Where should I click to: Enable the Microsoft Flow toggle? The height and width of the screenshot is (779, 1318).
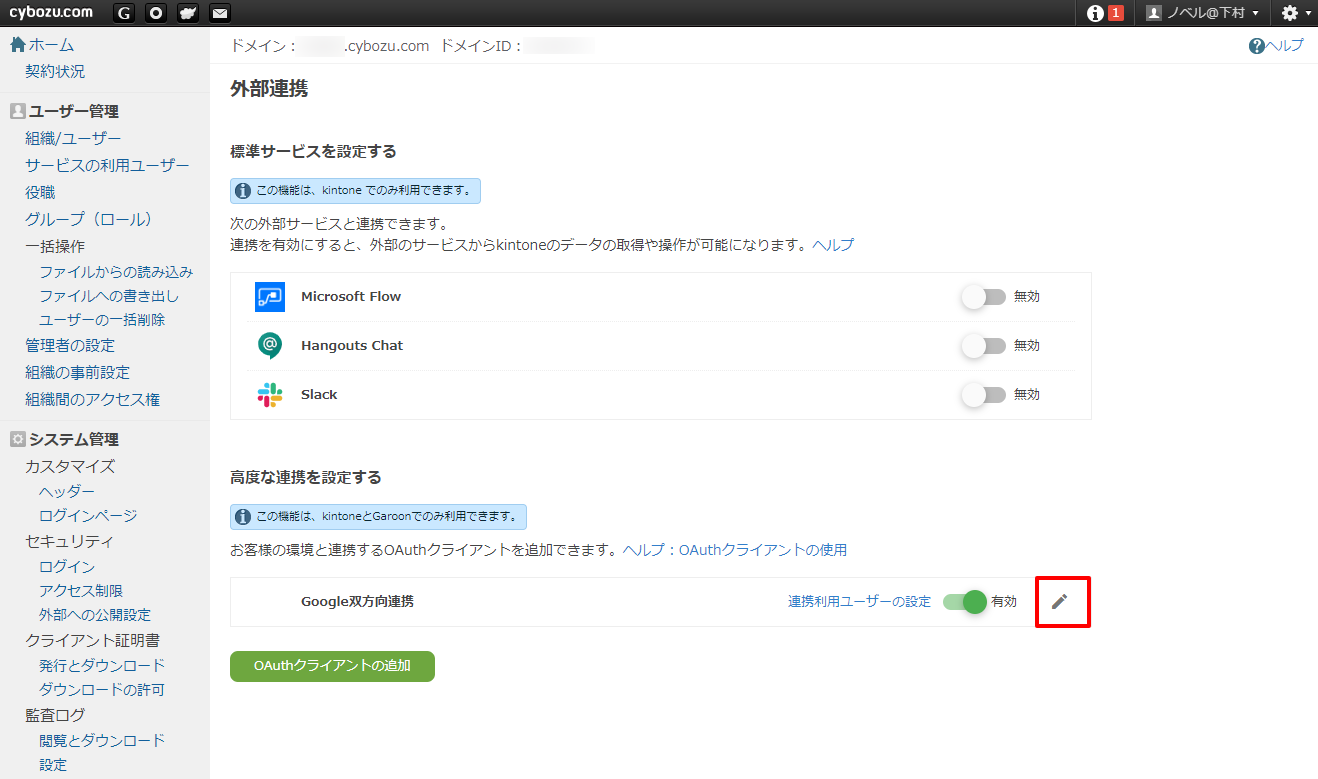983,297
